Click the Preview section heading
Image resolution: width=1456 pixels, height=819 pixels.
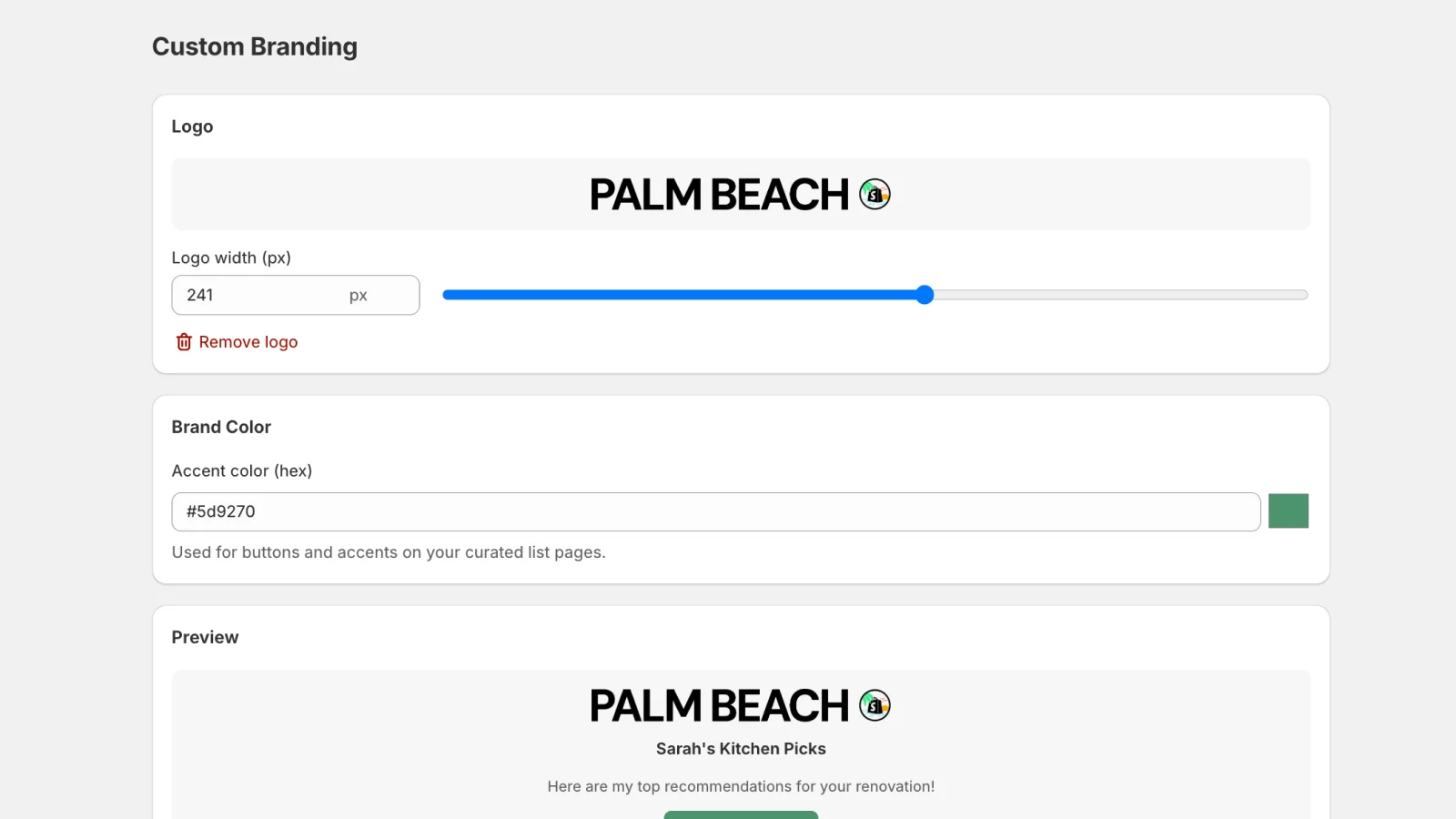click(x=205, y=637)
